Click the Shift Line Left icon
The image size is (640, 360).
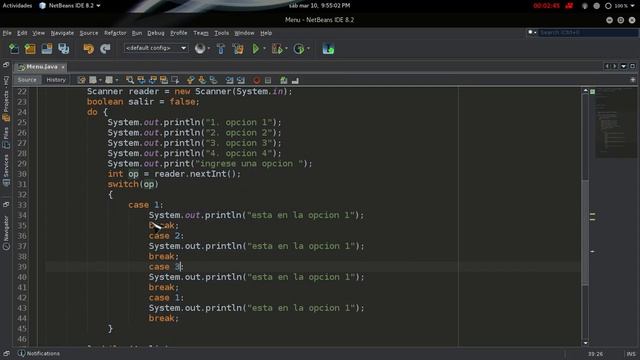[x=229, y=80]
